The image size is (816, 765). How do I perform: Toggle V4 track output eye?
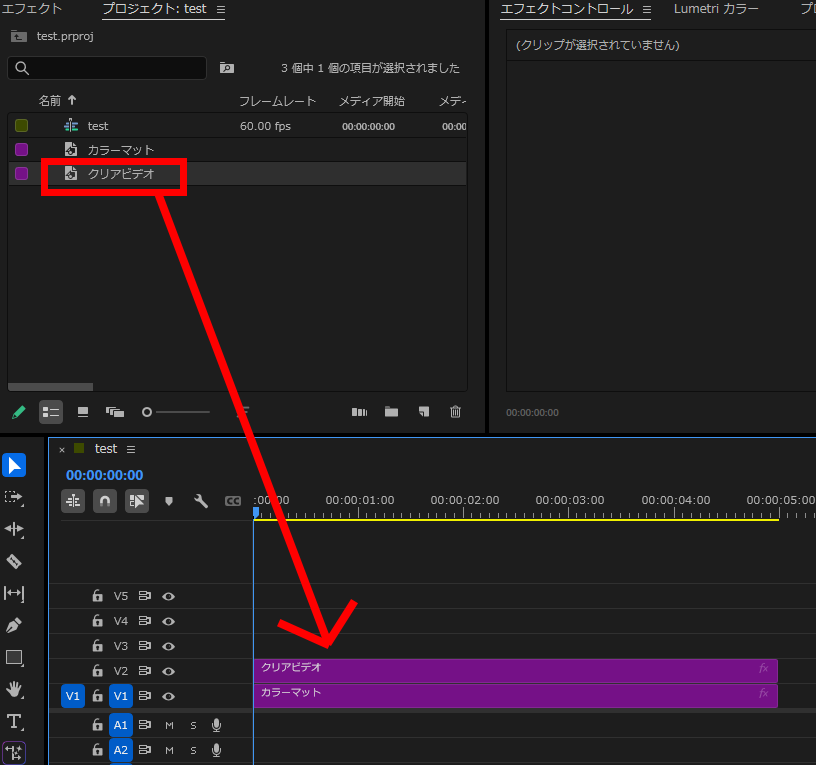coord(168,621)
